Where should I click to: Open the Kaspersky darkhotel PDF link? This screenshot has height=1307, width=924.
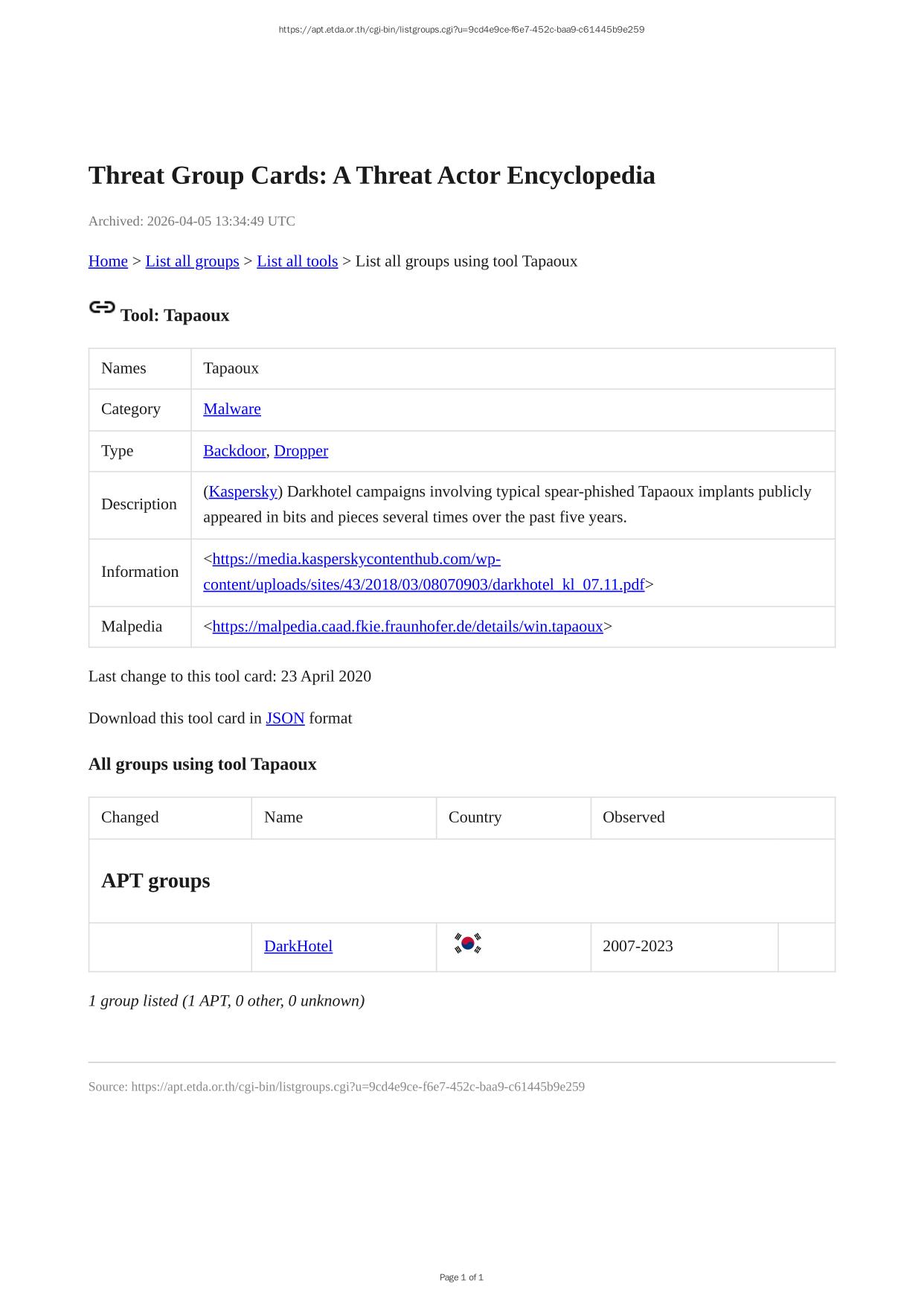(423, 584)
